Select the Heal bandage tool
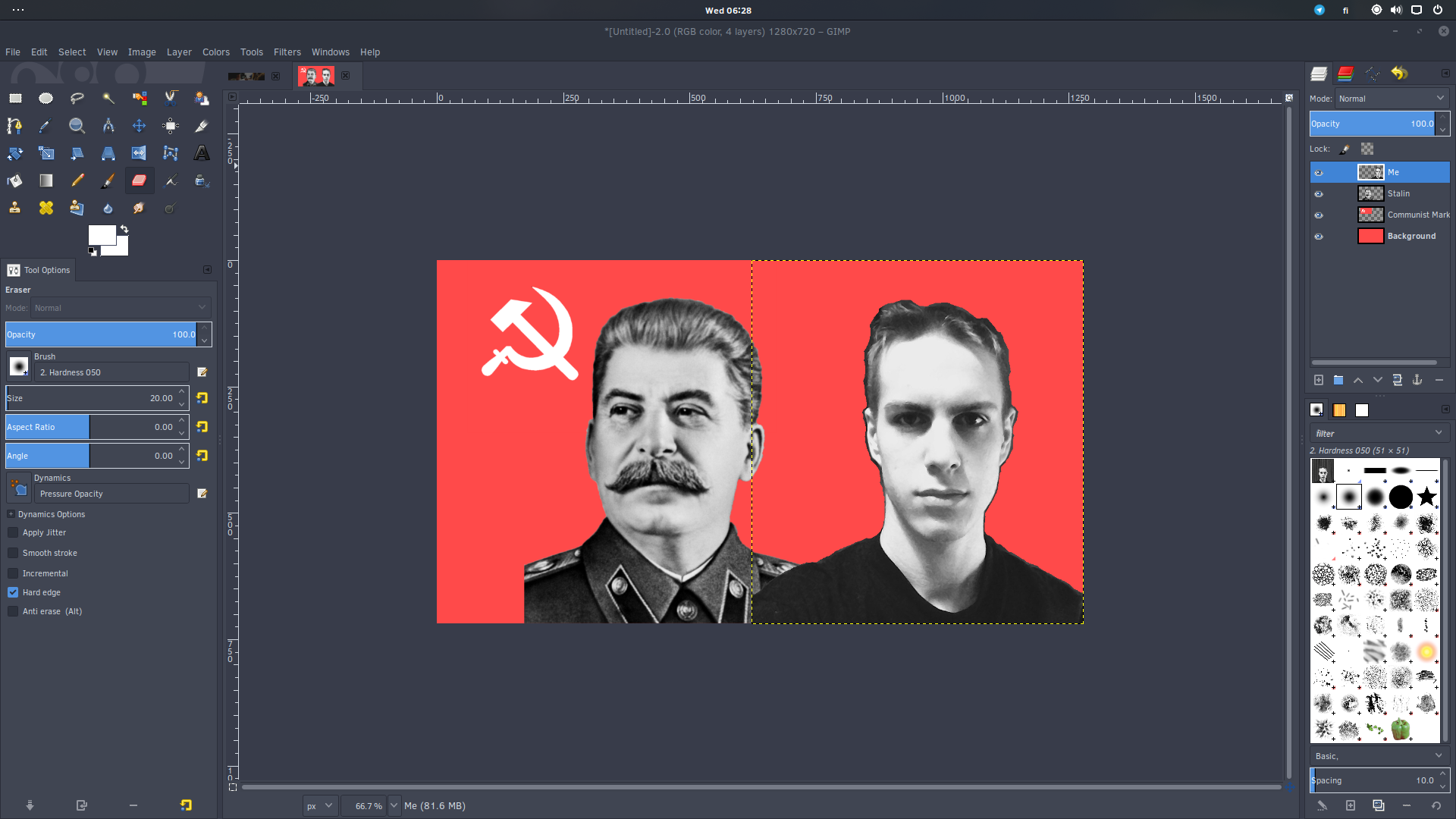 [46, 208]
